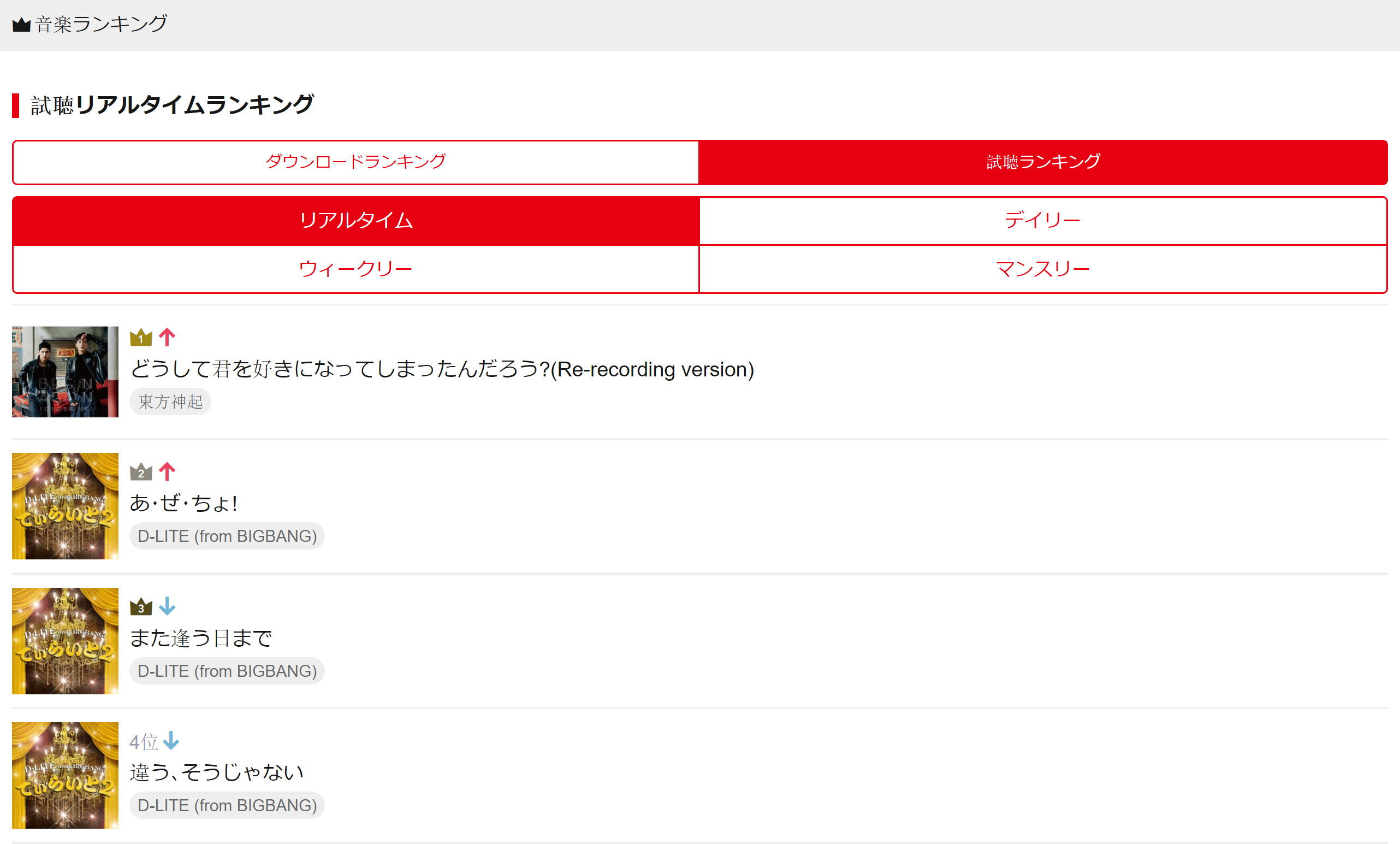Select the リアルタイム period tab

(355, 221)
